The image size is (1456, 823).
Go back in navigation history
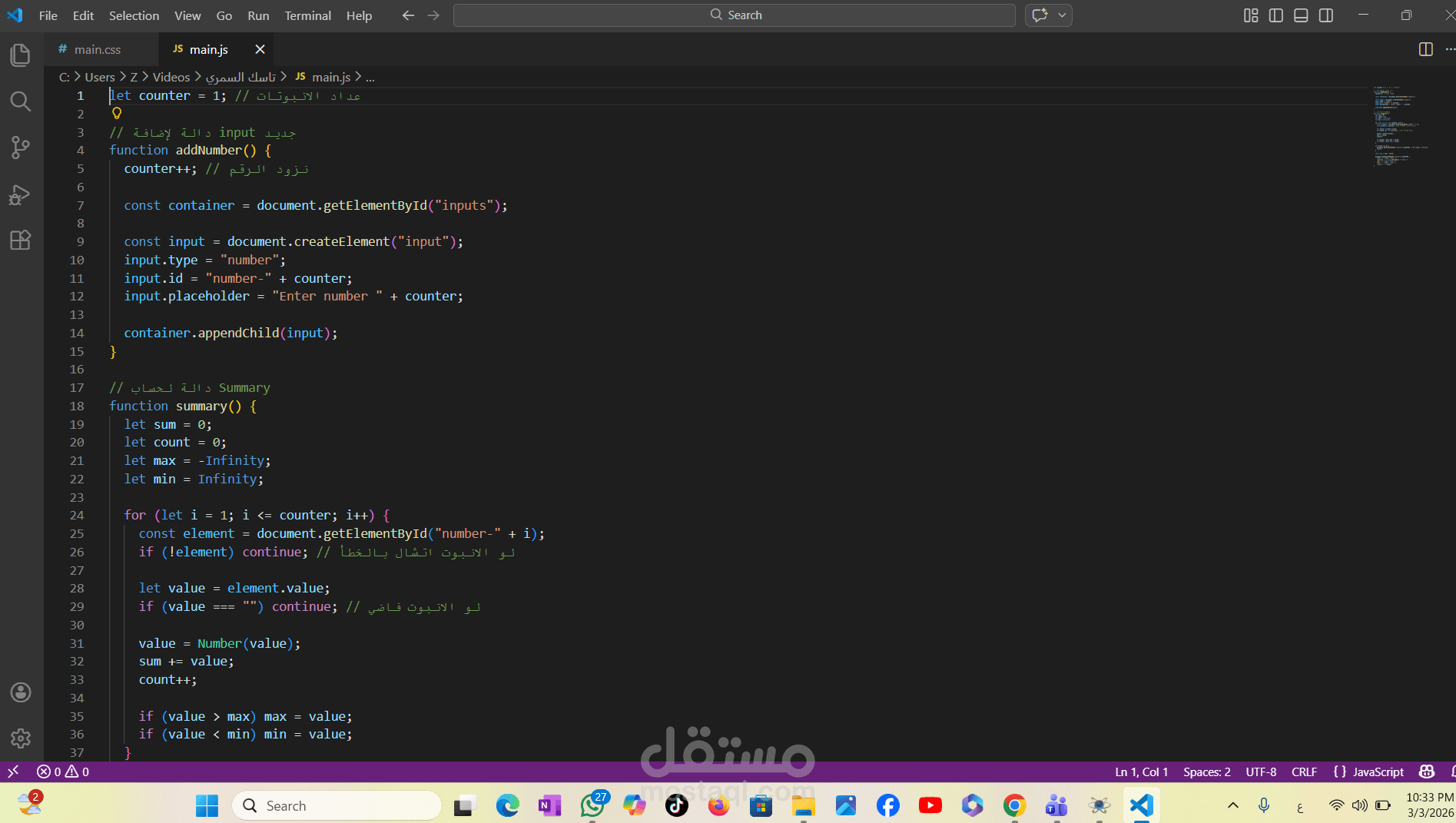[408, 15]
